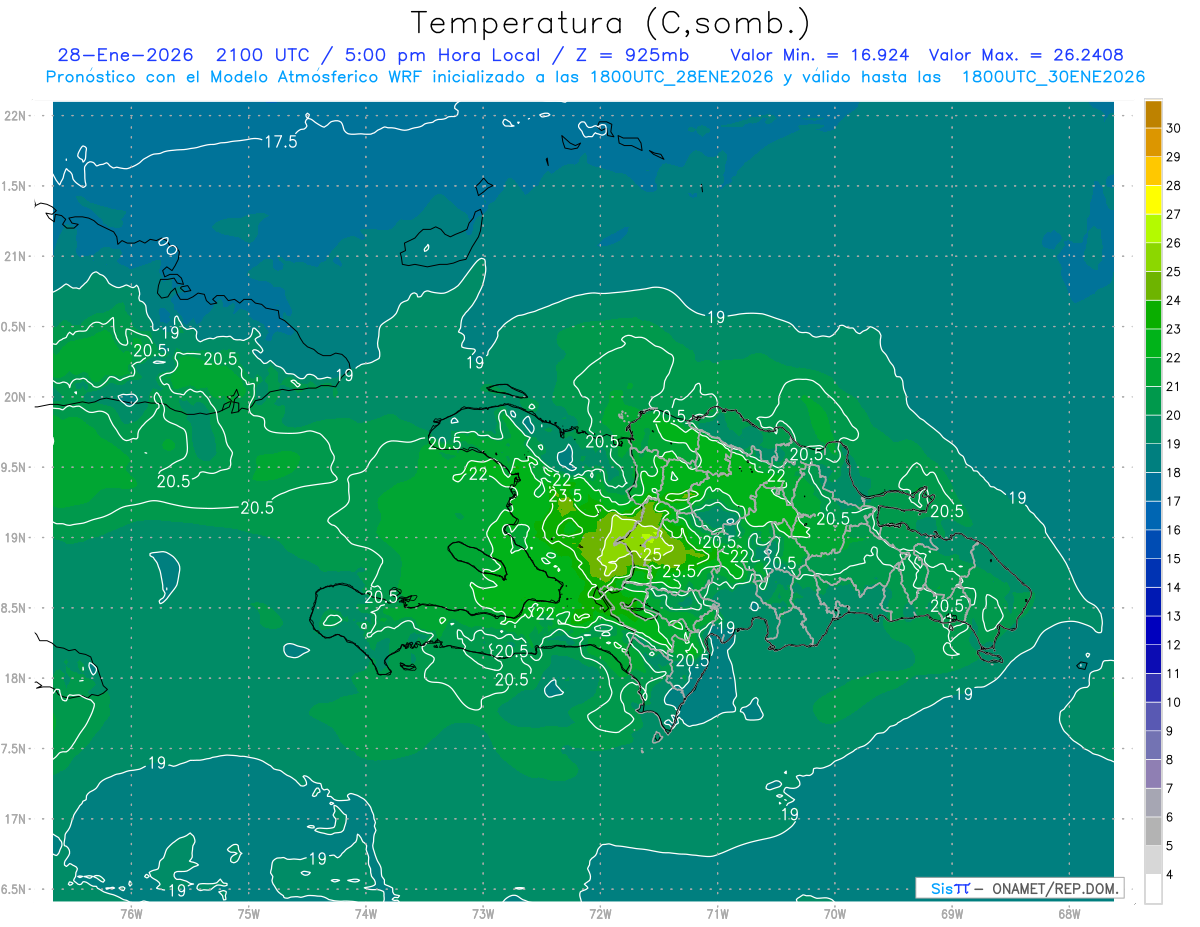This screenshot has height=927, width=1200.
Task: Click the 17N latitude axis label
Action: pos(16,819)
